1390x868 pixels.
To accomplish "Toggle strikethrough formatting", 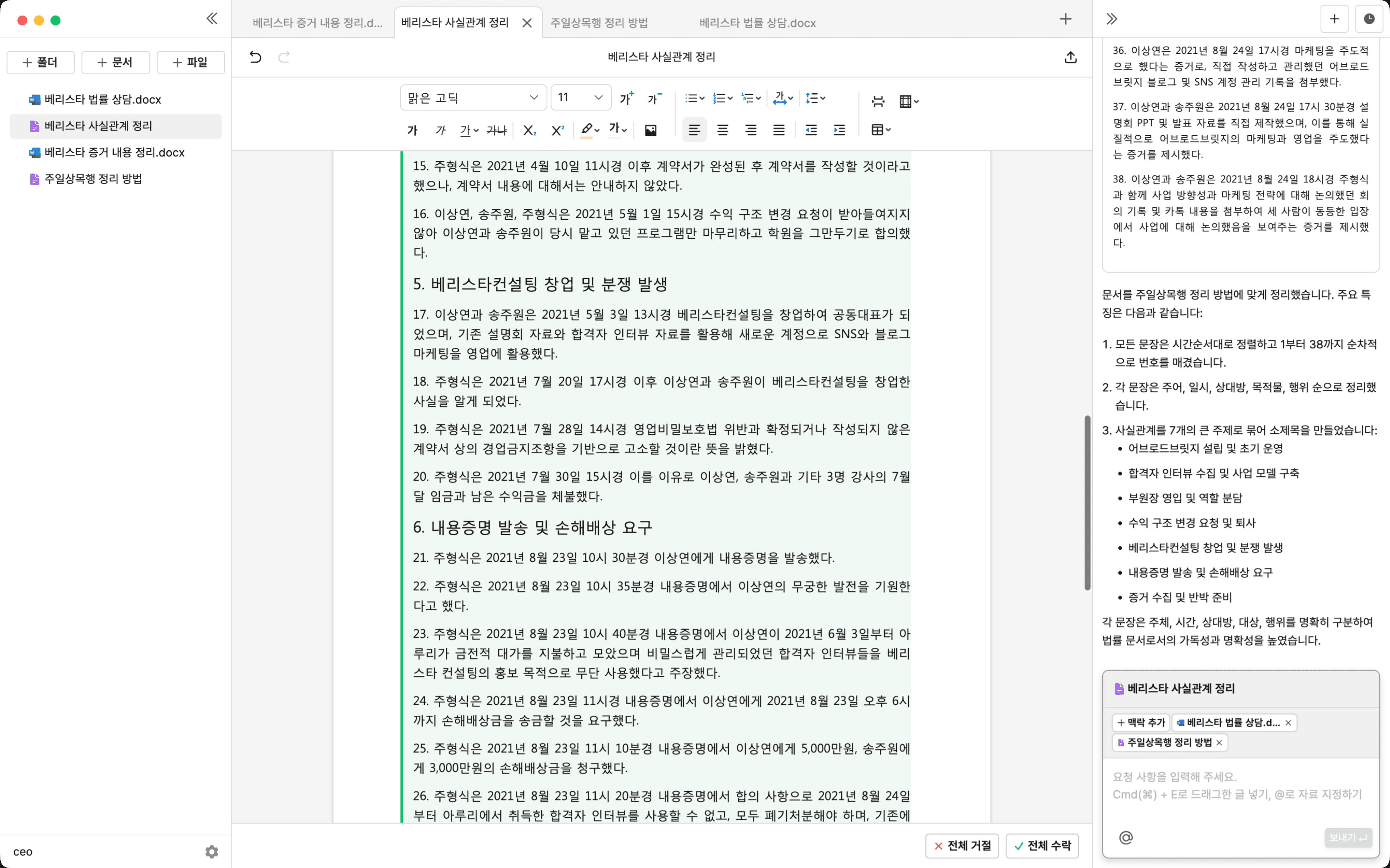I will (496, 130).
